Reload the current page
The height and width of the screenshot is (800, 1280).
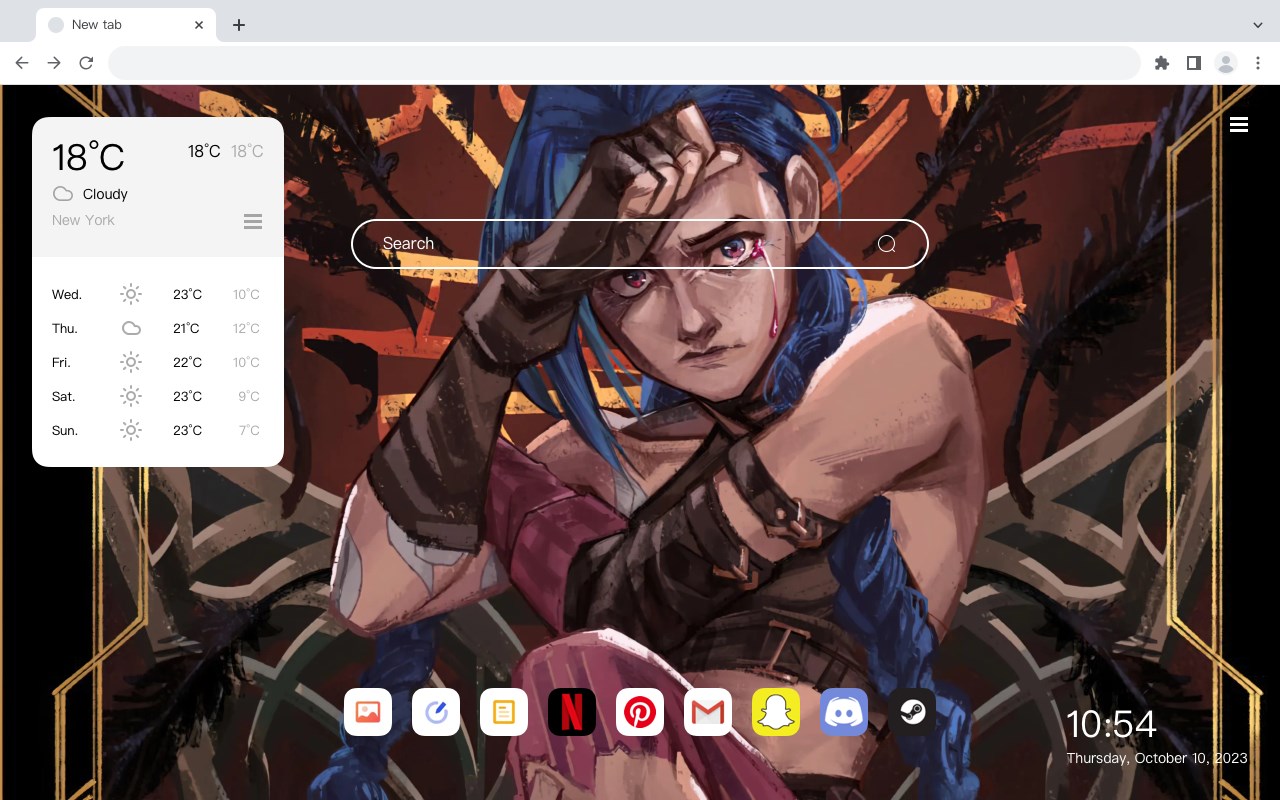(86, 63)
